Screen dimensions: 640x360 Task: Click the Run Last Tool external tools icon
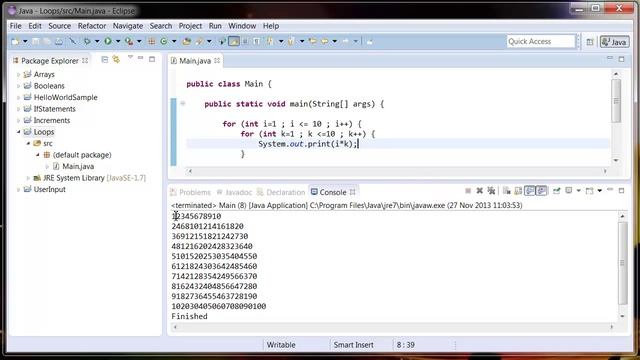[129, 41]
